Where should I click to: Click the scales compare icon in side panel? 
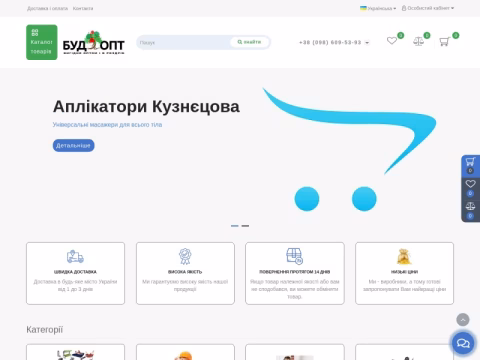470,206
